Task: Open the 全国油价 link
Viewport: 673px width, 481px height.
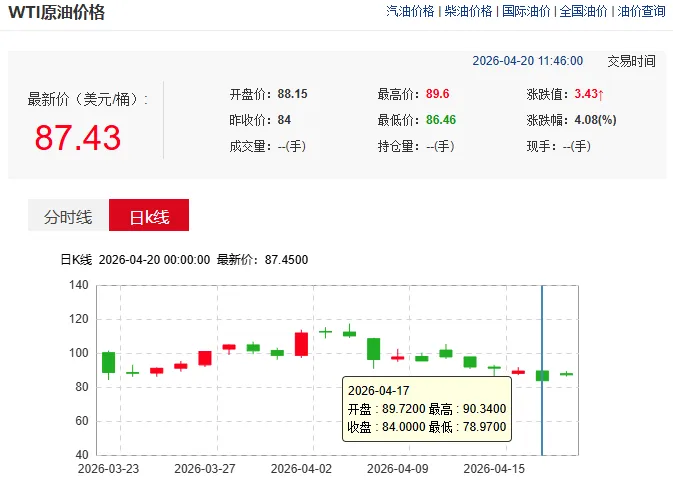Action: [583, 11]
